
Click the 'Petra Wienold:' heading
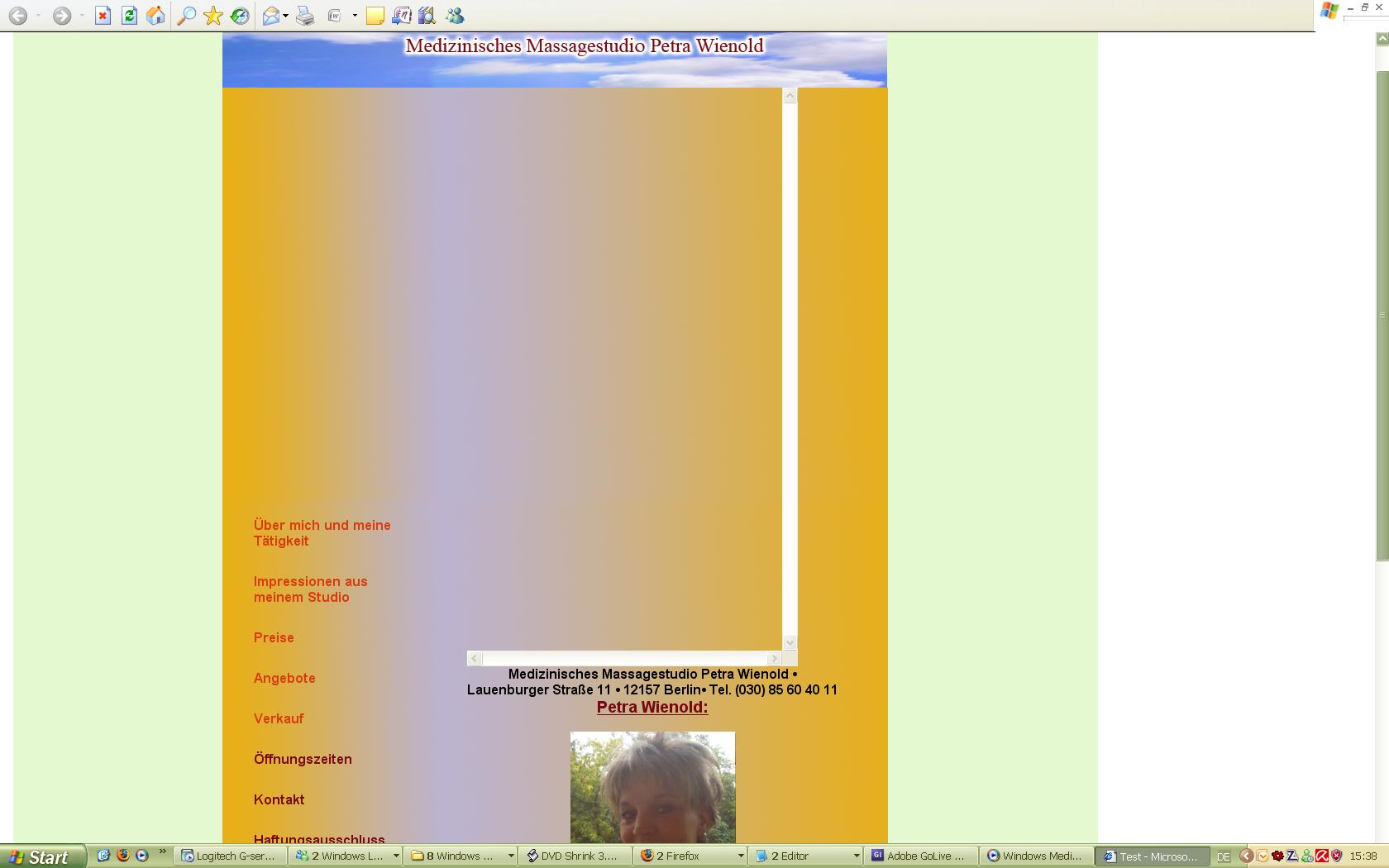(x=652, y=707)
